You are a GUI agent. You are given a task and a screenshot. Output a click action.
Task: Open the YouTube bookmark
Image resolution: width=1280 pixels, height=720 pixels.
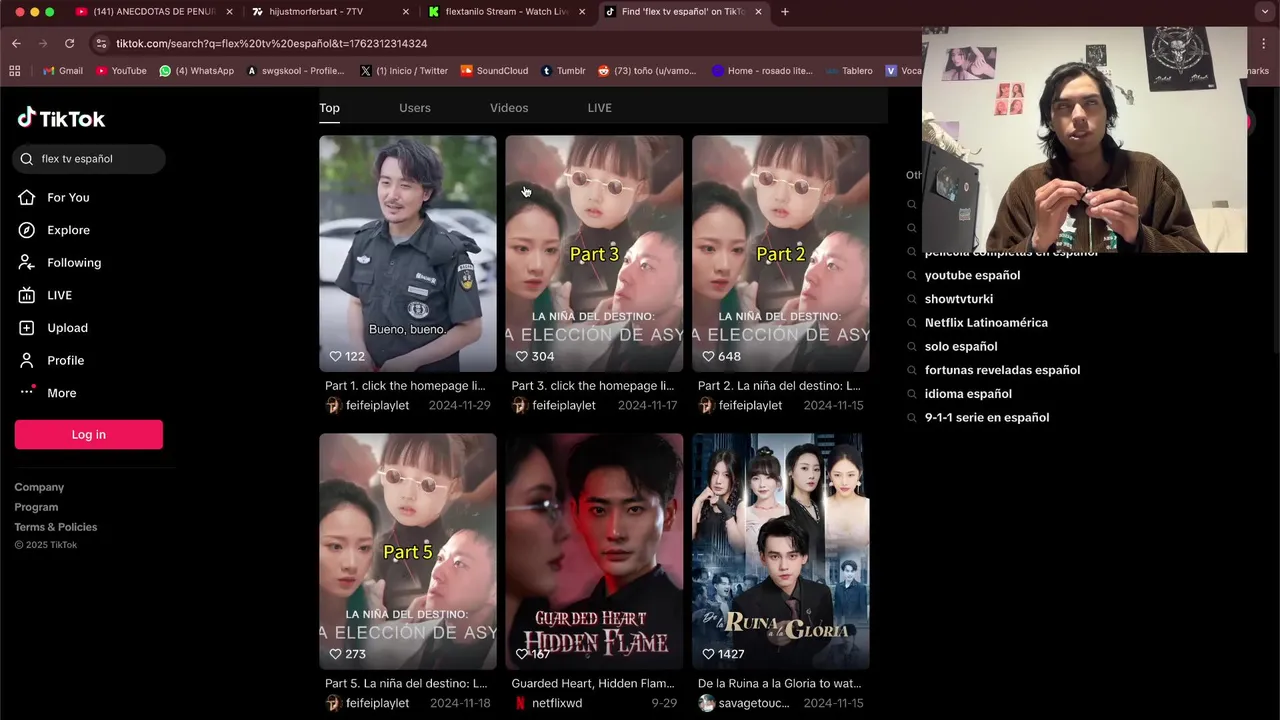coord(121,71)
